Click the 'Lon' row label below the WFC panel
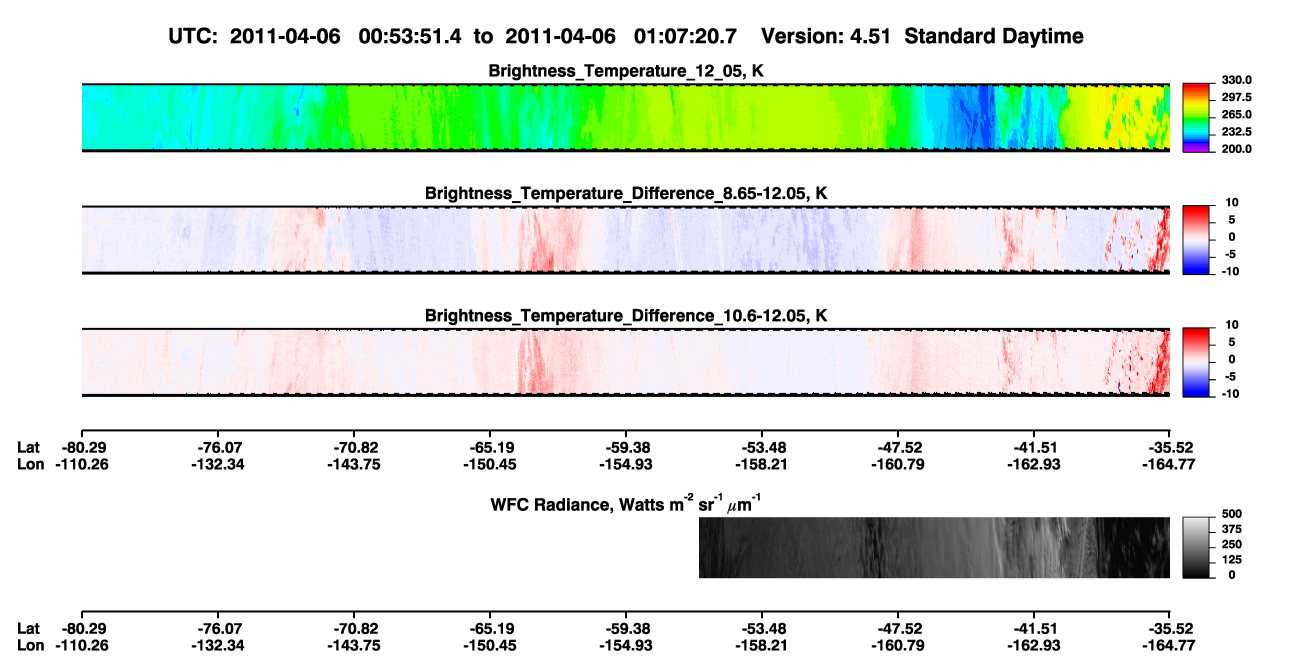This screenshot has width=1300, height=667. point(30,646)
